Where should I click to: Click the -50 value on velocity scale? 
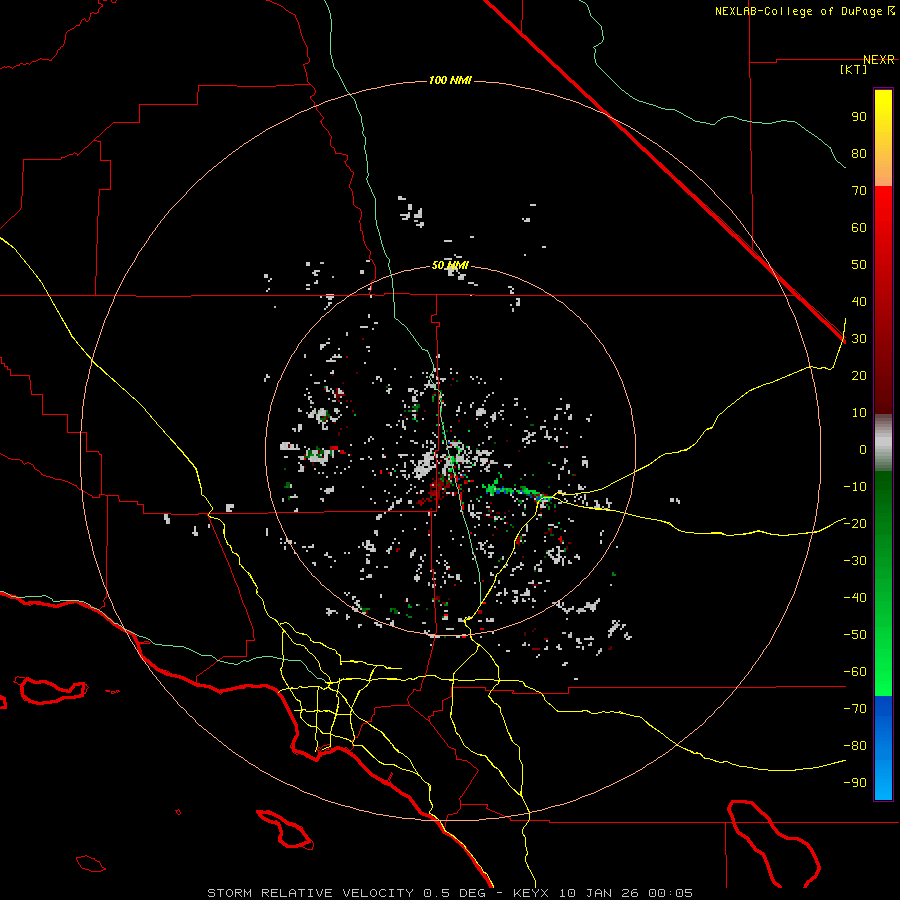[855, 635]
